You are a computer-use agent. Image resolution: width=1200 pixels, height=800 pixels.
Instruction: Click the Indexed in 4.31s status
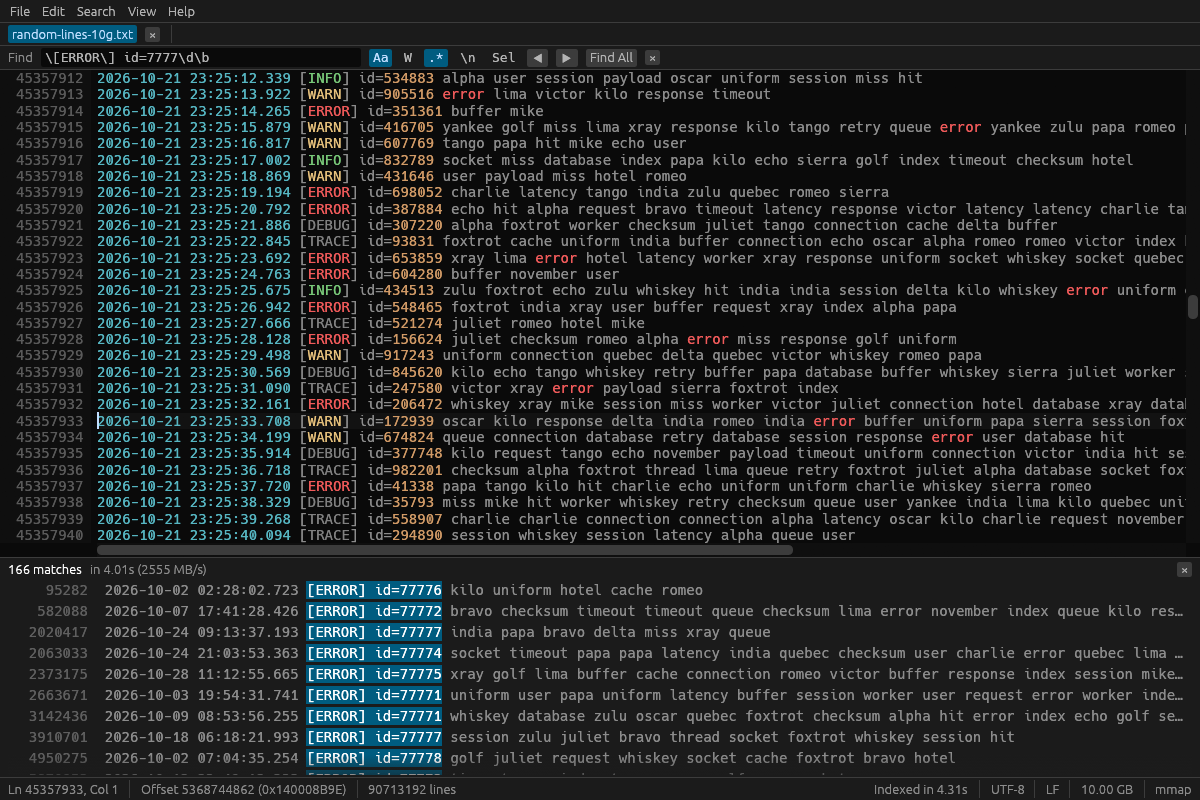coord(920,790)
